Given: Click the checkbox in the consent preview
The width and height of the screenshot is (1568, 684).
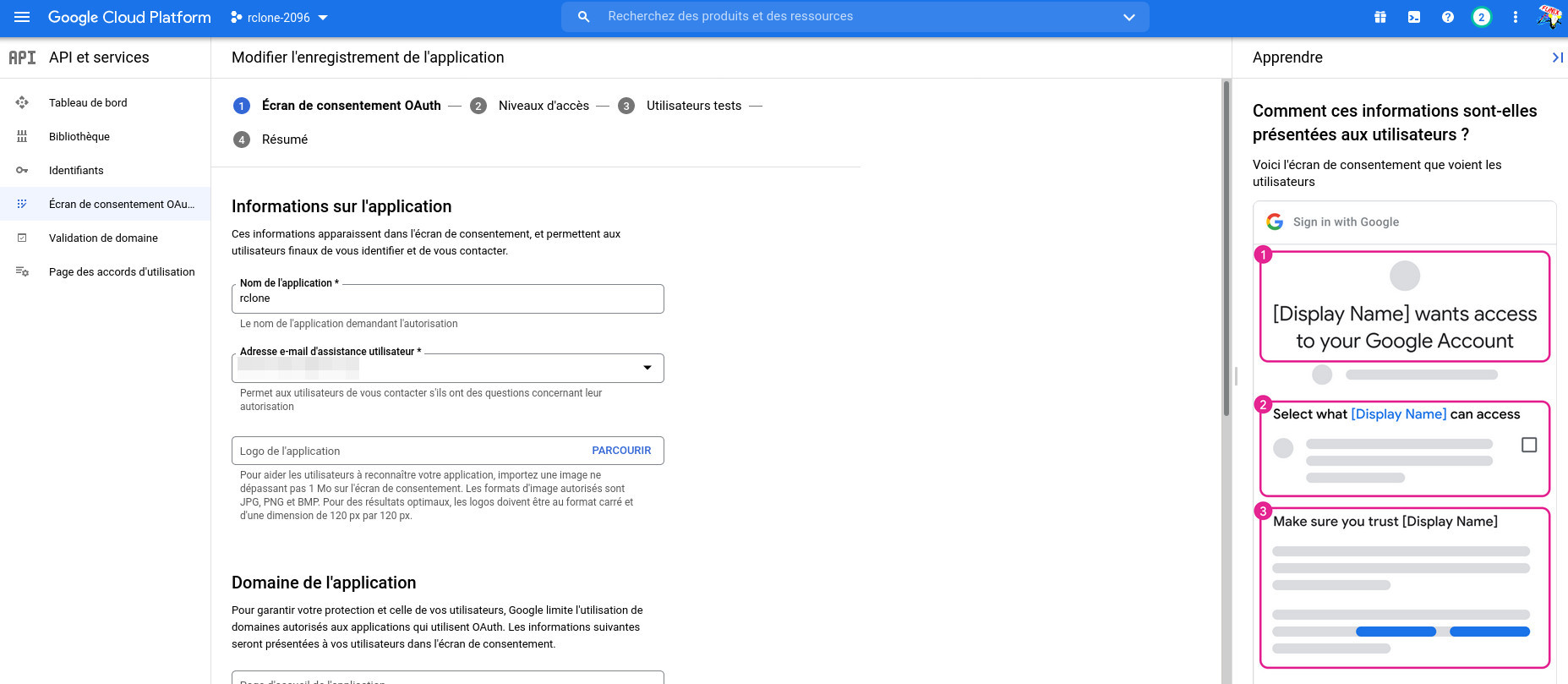Looking at the screenshot, I should coord(1529,445).
